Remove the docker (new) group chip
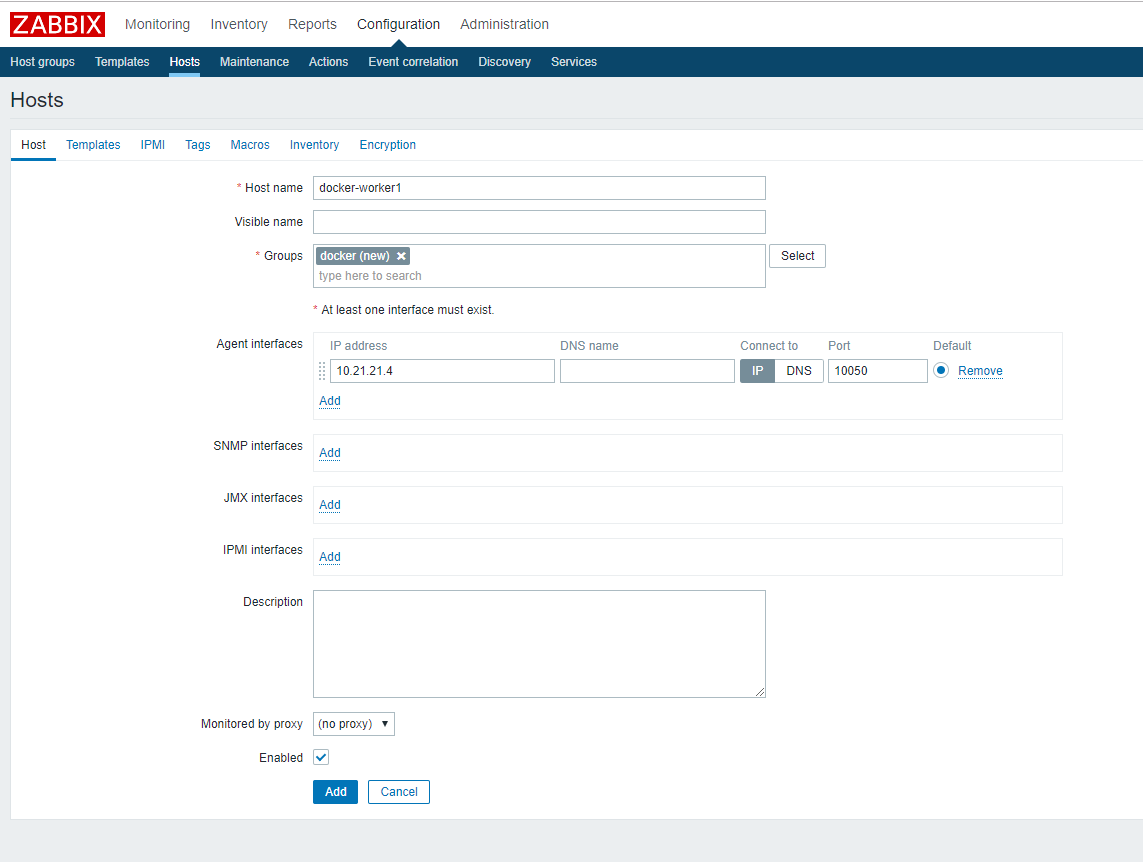This screenshot has width=1143, height=862. (401, 255)
